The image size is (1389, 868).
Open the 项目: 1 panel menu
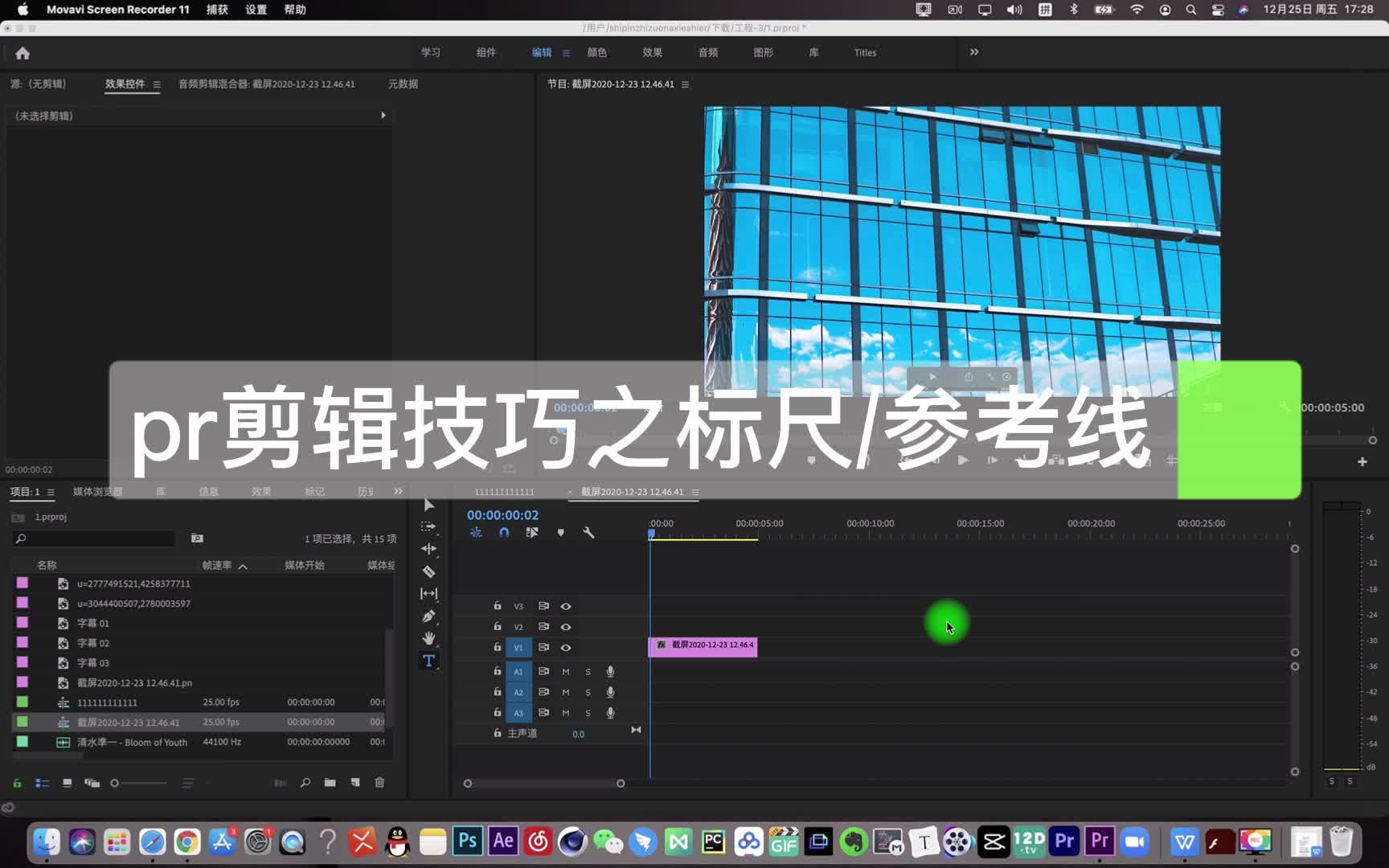coord(51,492)
